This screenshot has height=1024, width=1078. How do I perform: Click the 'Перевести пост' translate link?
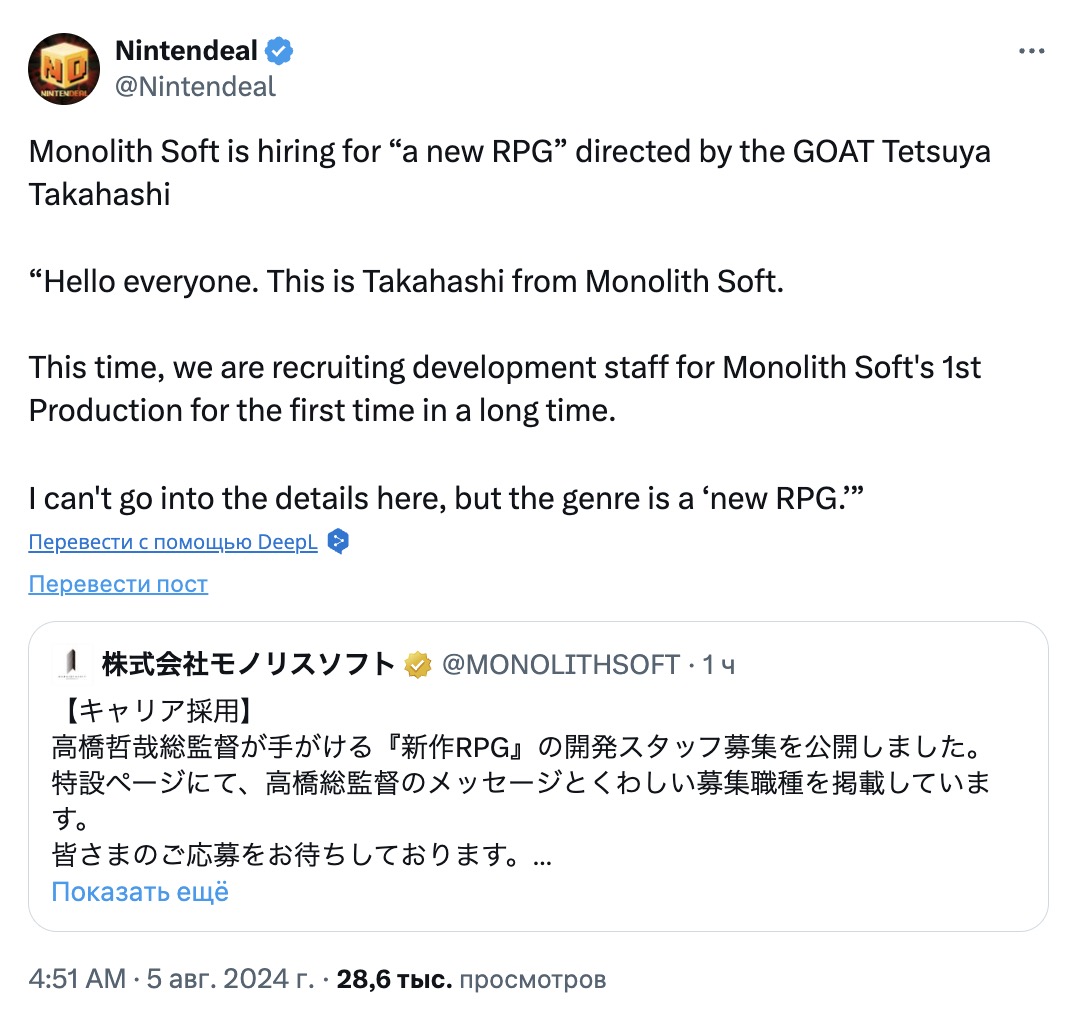[118, 584]
